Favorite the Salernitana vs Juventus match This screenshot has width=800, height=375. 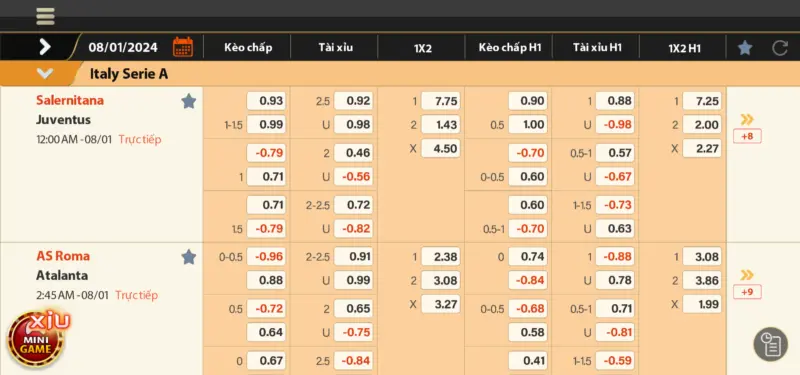pyautogui.click(x=189, y=101)
